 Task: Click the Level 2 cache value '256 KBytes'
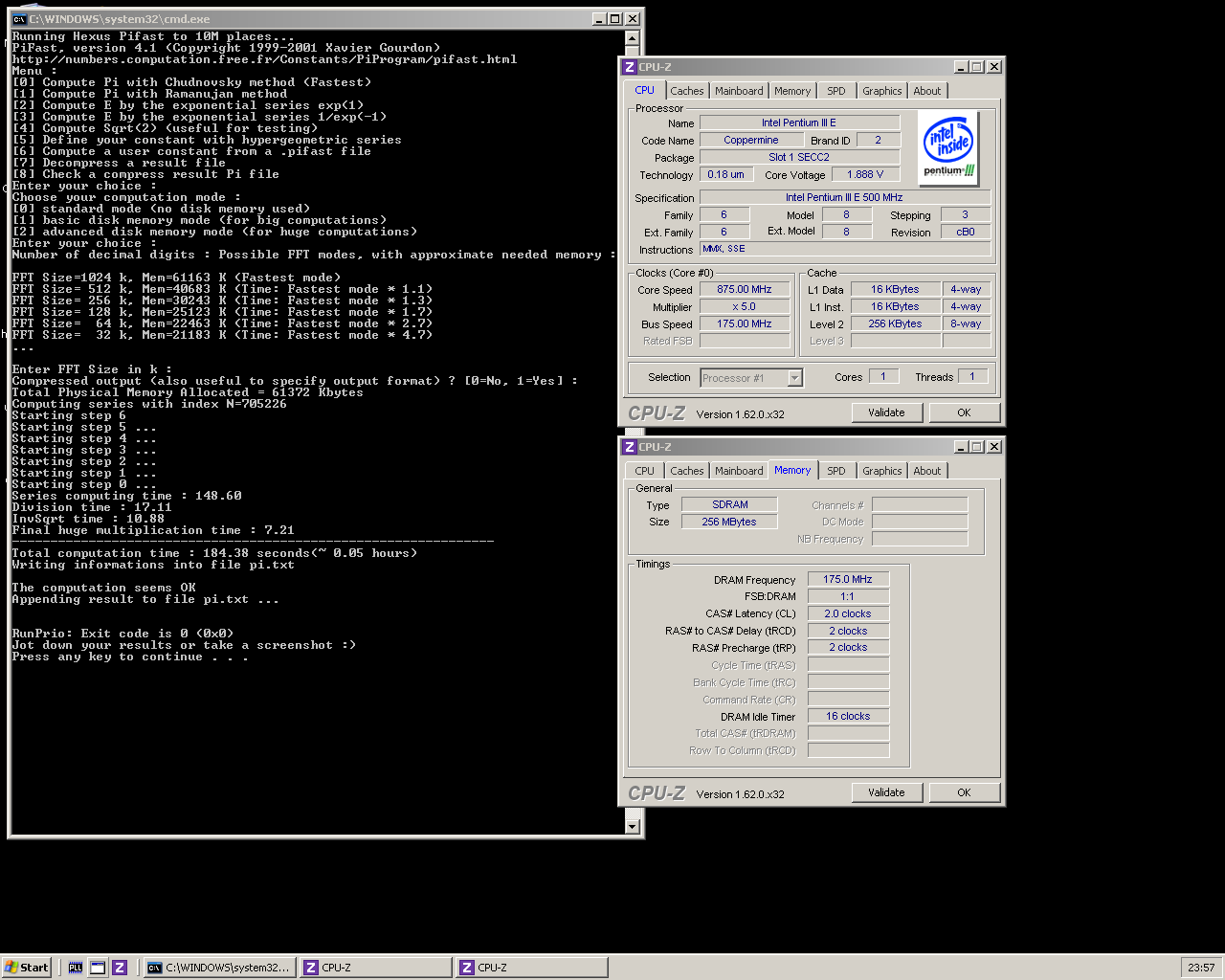[x=895, y=323]
